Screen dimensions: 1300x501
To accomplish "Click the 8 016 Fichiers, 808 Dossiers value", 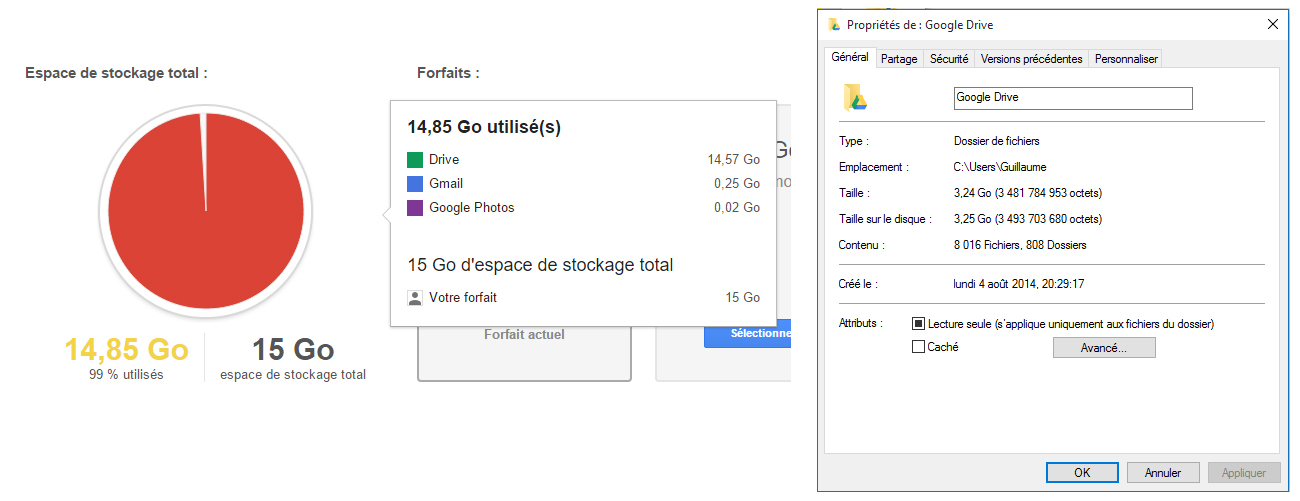I will [x=1020, y=245].
